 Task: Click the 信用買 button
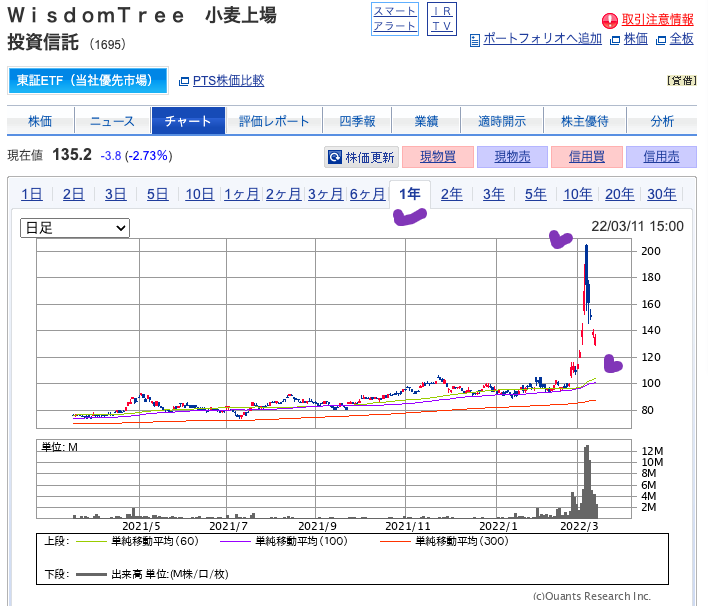587,157
